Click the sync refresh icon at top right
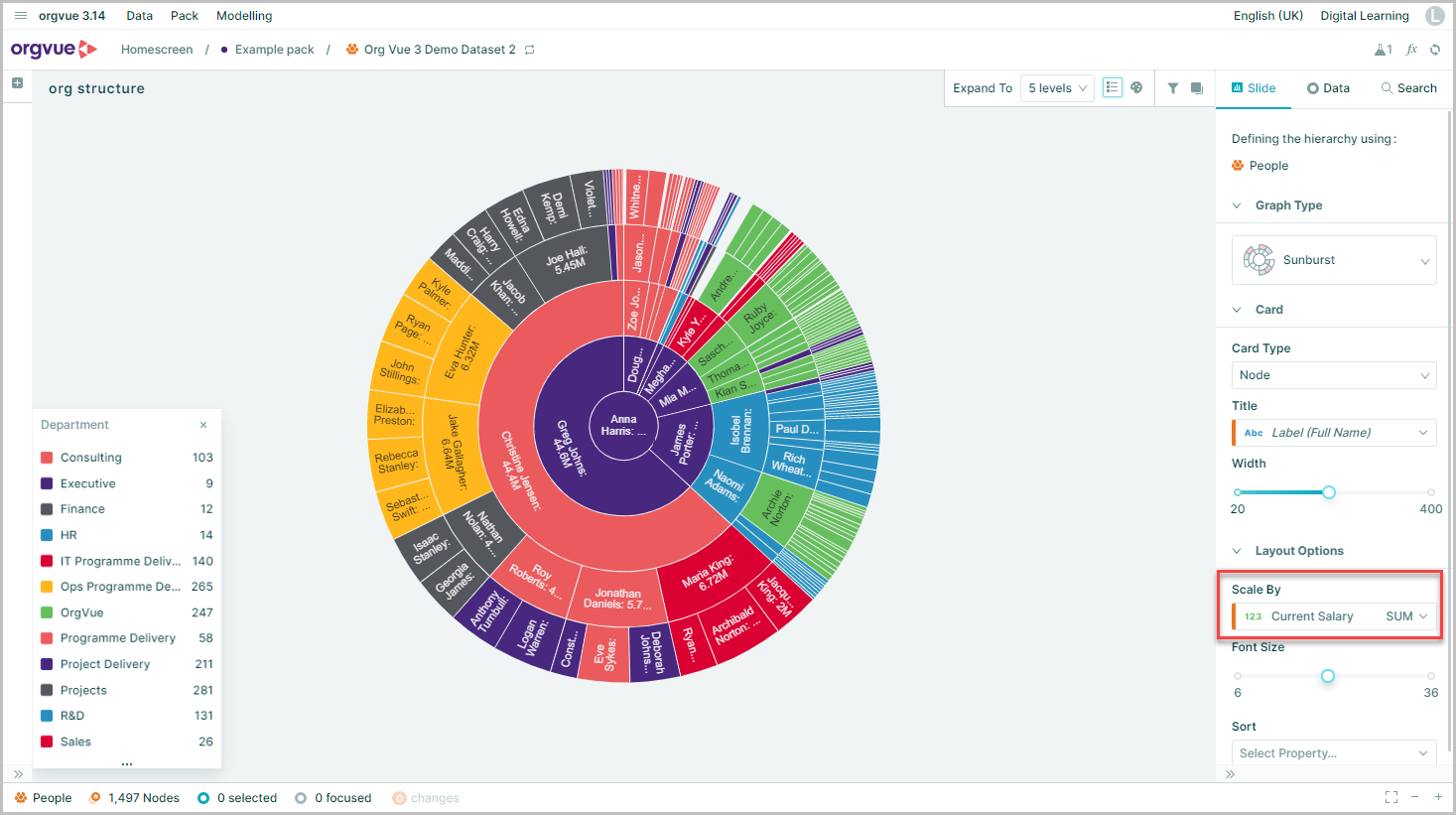The width and height of the screenshot is (1456, 815). pos(1435,50)
